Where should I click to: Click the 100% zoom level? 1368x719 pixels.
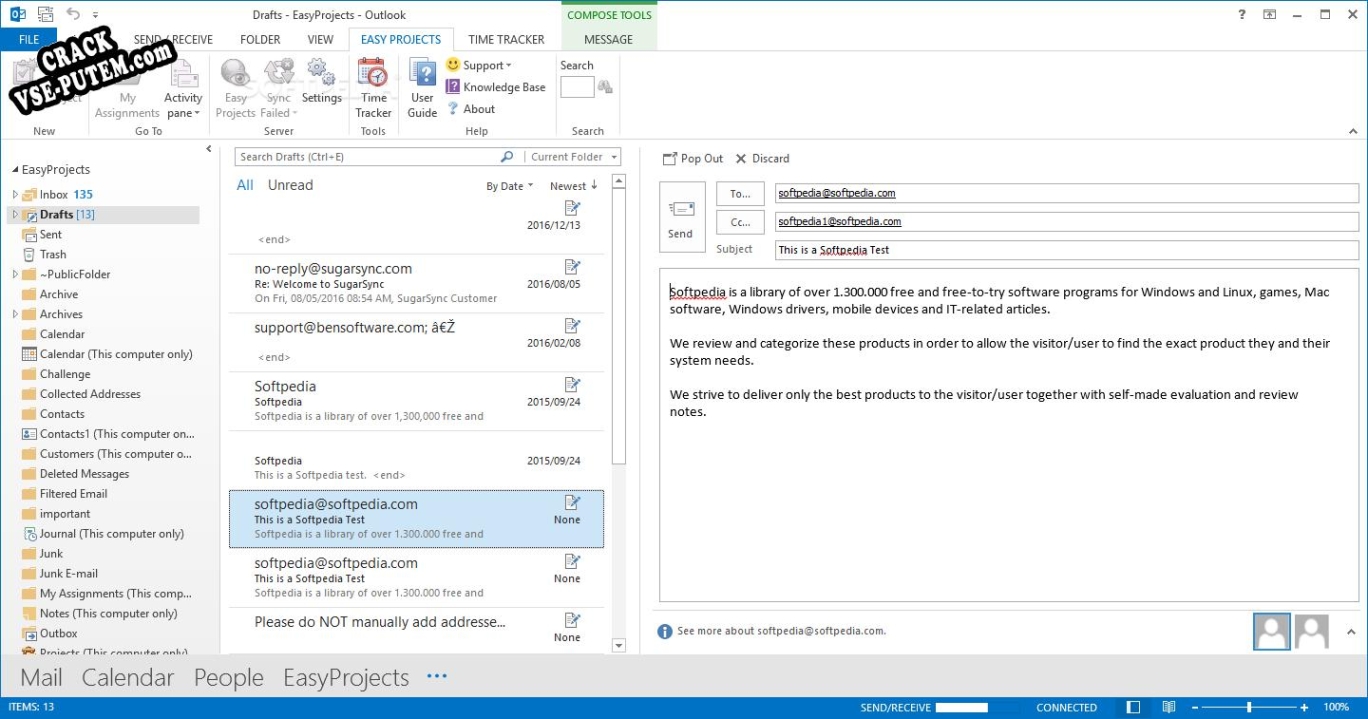1336,707
